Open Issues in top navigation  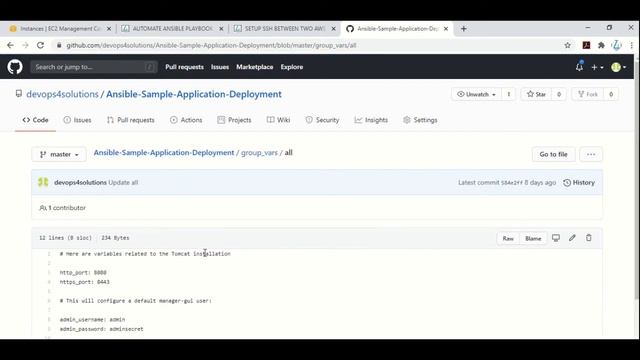click(220, 67)
